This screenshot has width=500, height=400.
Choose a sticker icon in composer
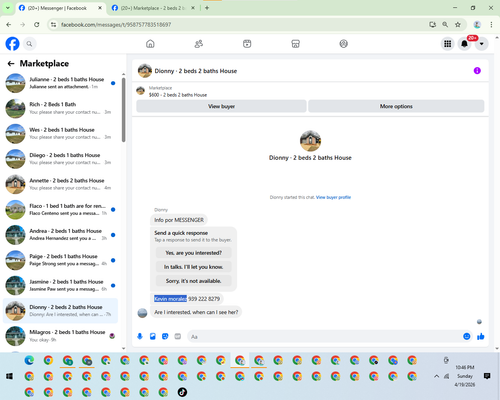(165, 336)
